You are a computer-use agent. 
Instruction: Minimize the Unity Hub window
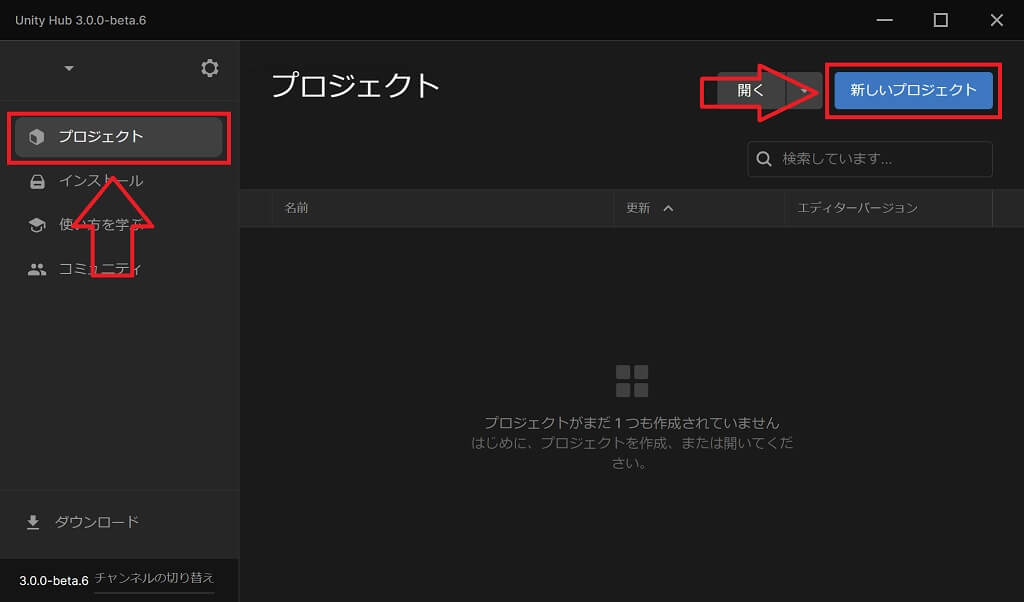click(884, 20)
